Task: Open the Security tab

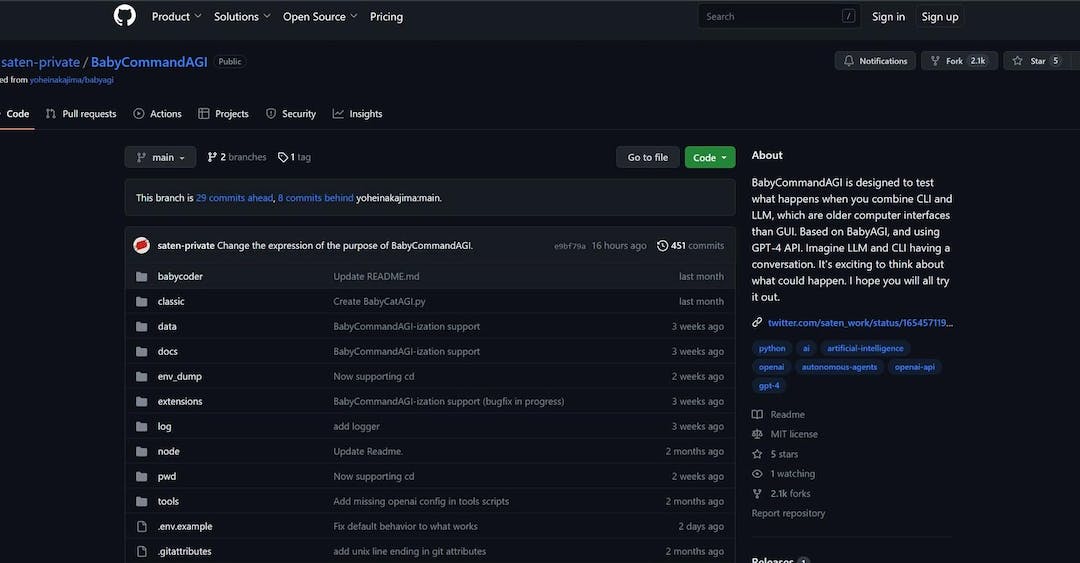Action: [291, 114]
